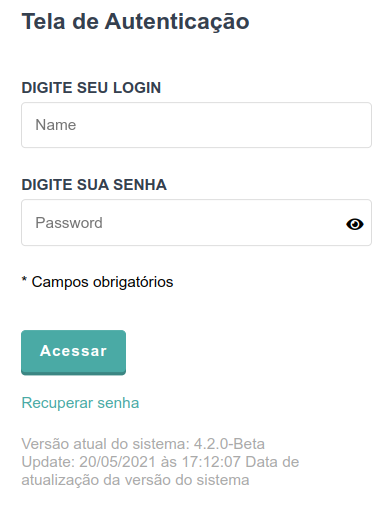Click the system version 4.2.0-Beta text
Screen dimensions: 383x509
143,444
